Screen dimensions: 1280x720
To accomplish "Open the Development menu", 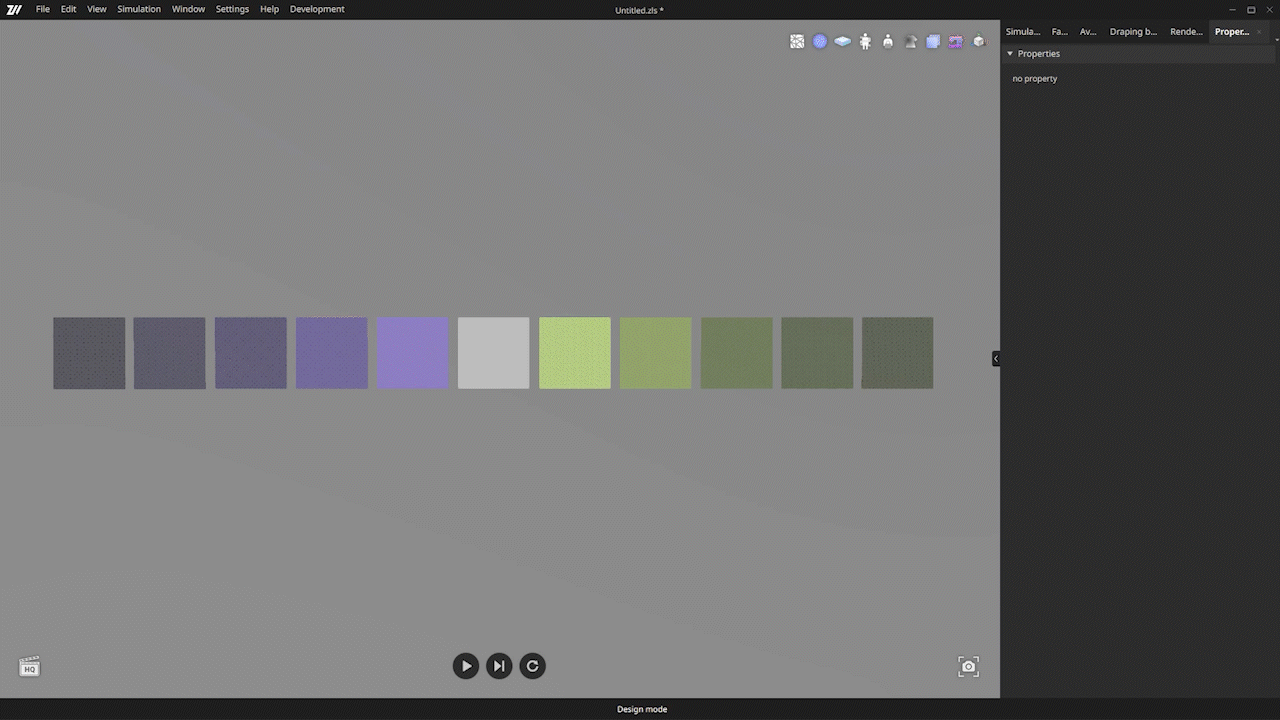I will (317, 9).
